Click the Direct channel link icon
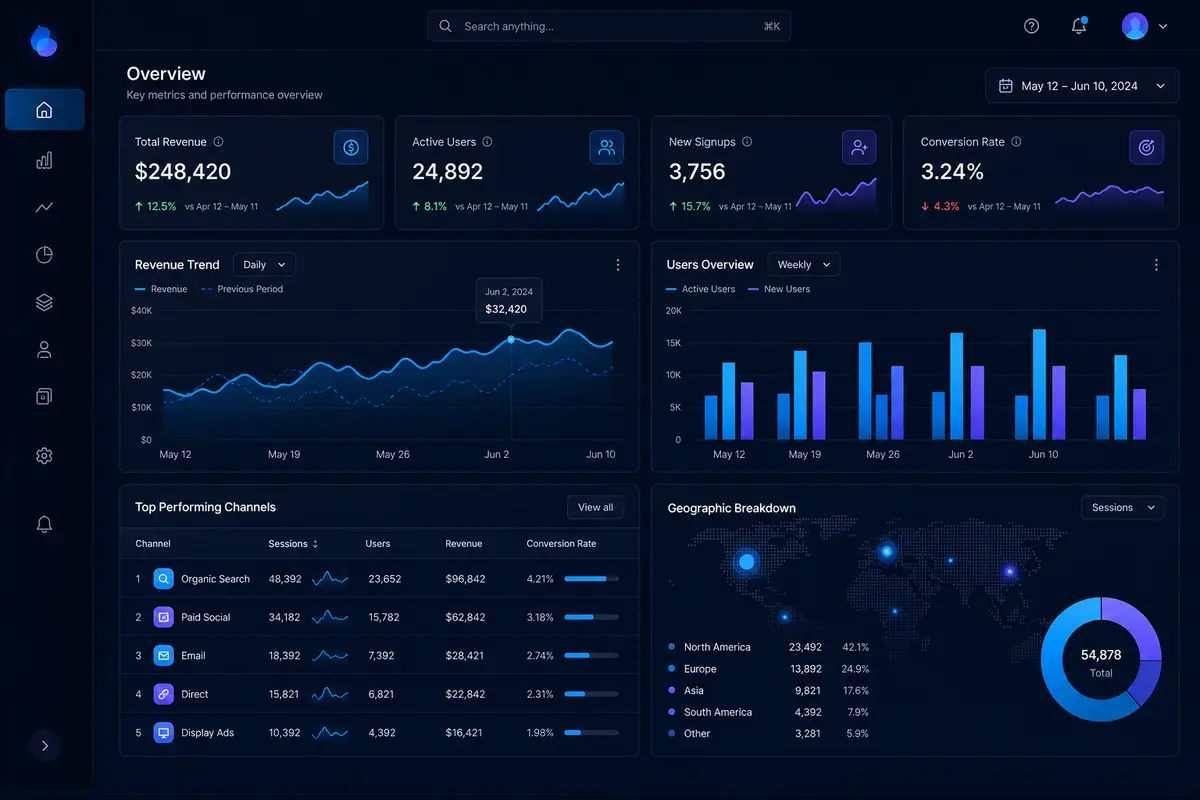Image resolution: width=1200 pixels, height=800 pixels. pyautogui.click(x=164, y=694)
